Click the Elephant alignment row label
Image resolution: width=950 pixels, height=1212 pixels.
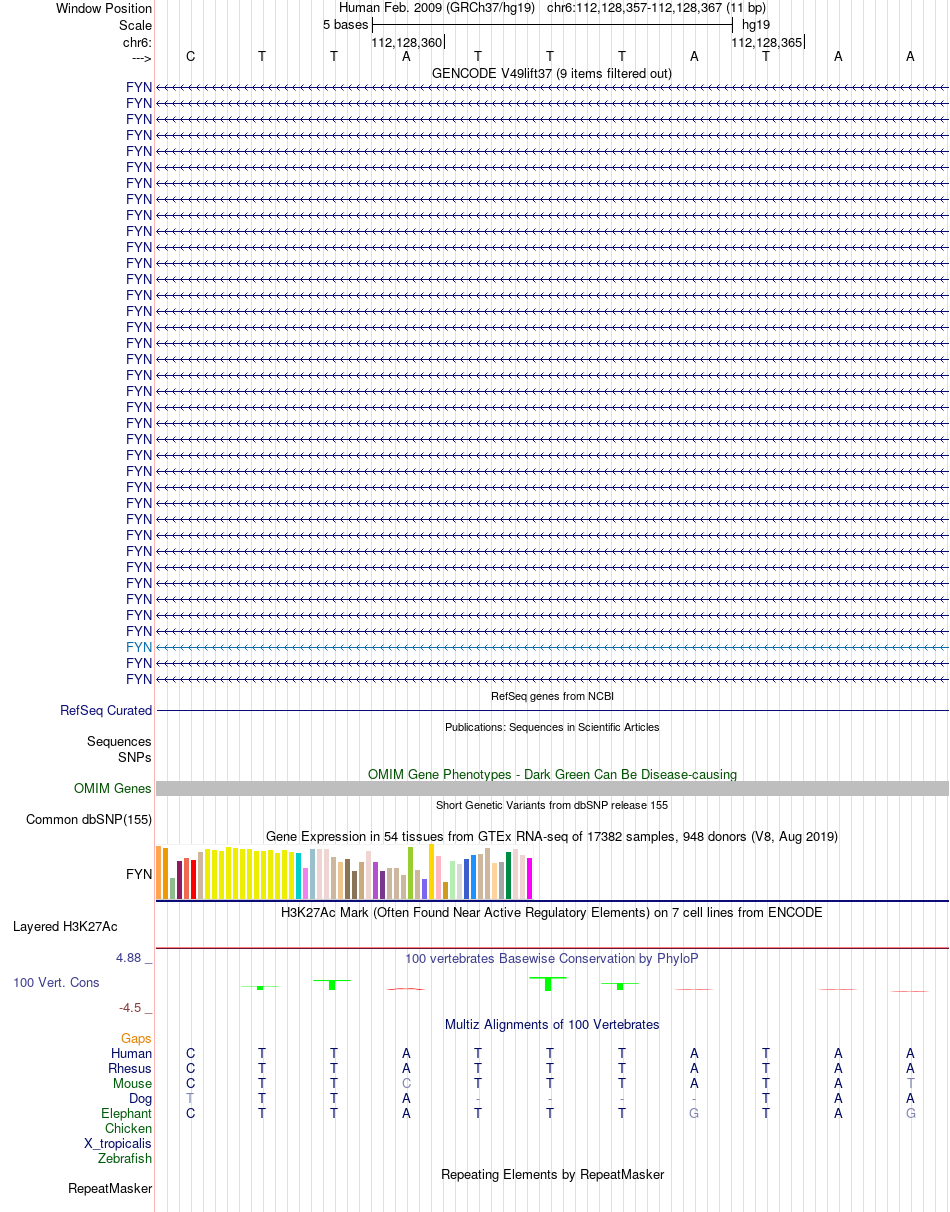[127, 1114]
